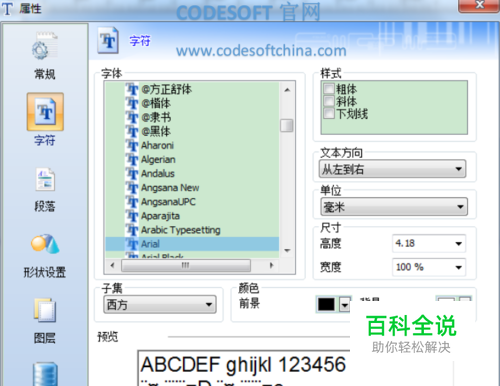
Task: Open the 文本方向 dropdown showing 从左到右
Action: pyautogui.click(x=392, y=169)
